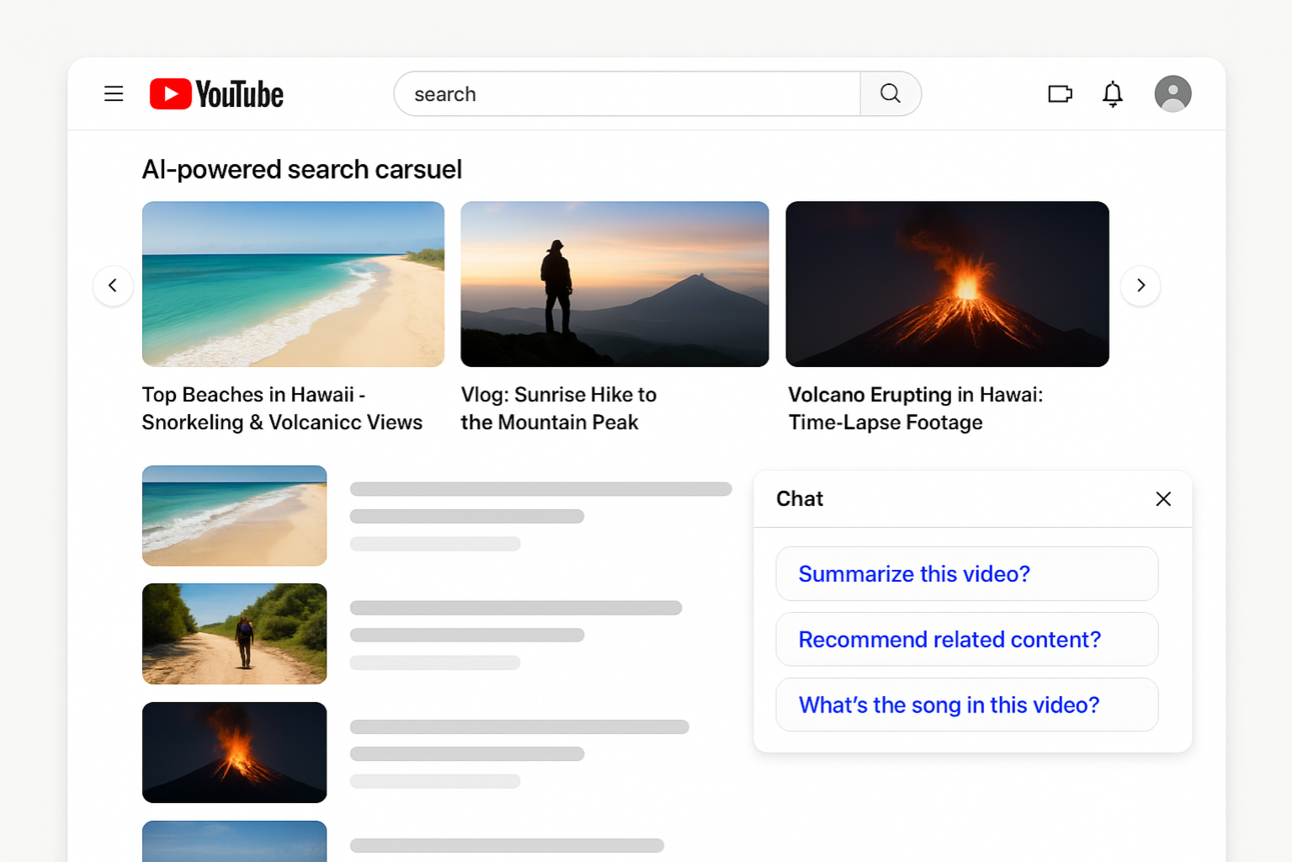Image resolution: width=1292 pixels, height=862 pixels.
Task: Open the profile avatar menu
Action: [x=1172, y=93]
